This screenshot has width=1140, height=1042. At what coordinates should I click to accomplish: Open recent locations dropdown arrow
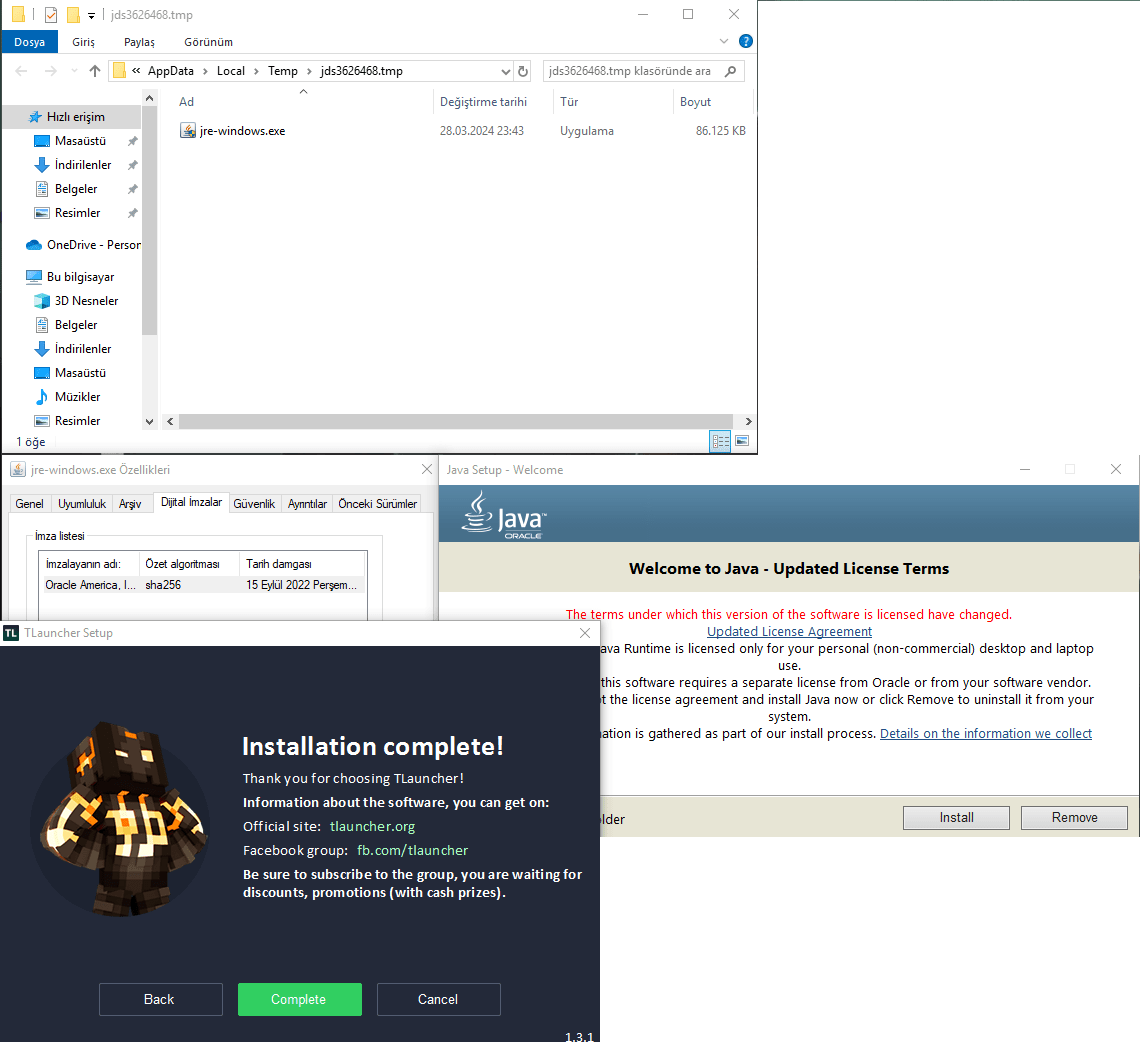(74, 71)
